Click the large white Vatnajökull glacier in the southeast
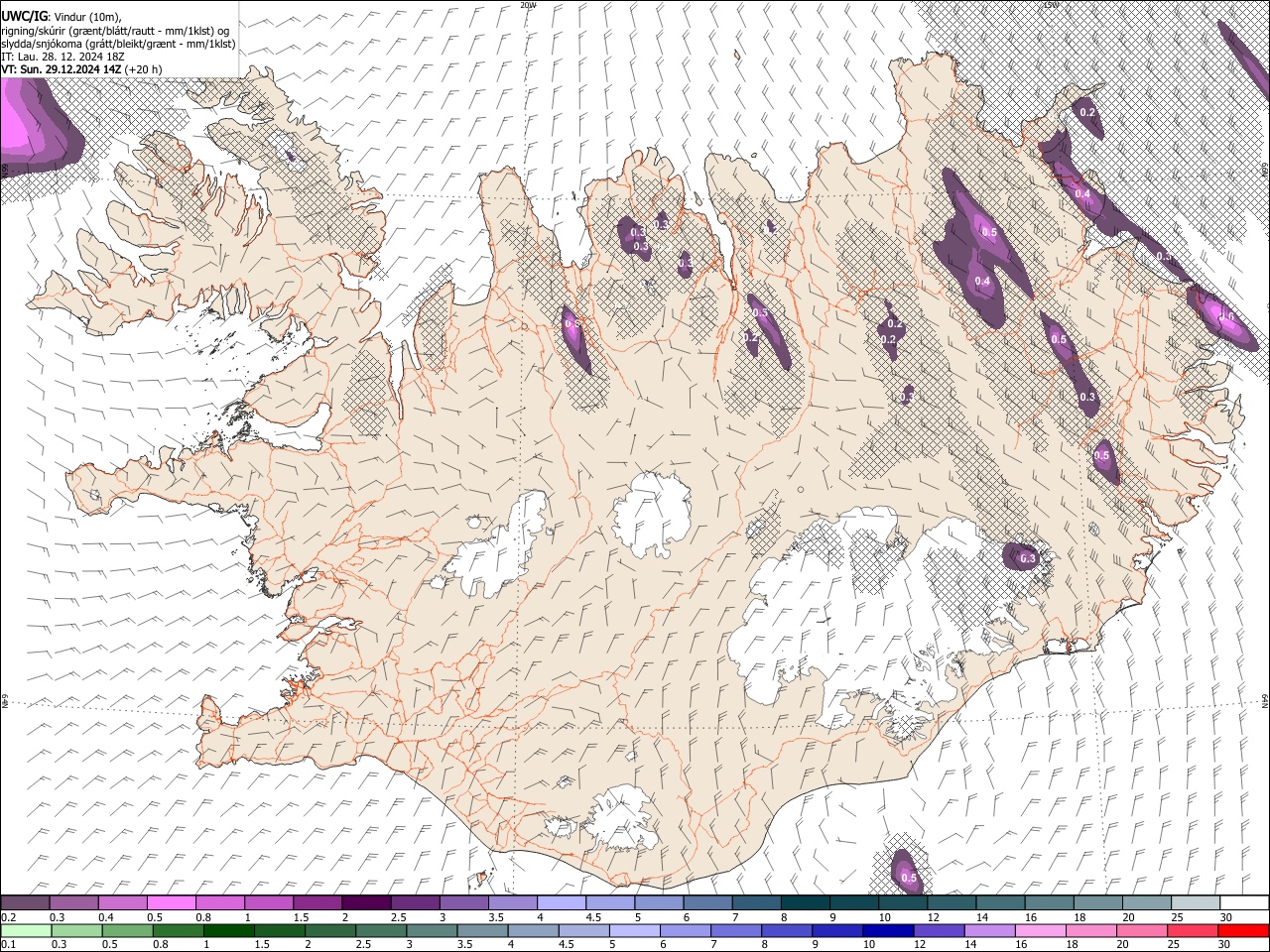 (843, 615)
